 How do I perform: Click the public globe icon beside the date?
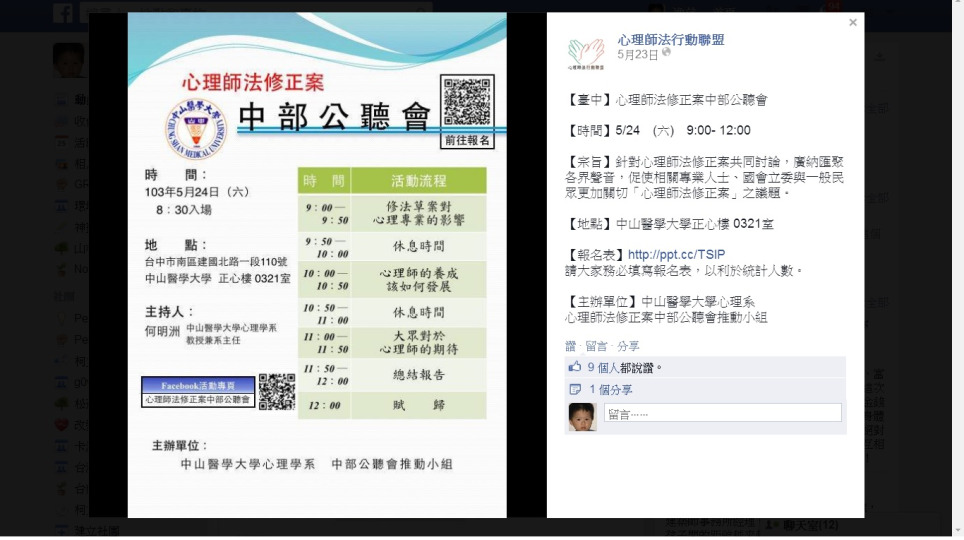[x=666, y=53]
